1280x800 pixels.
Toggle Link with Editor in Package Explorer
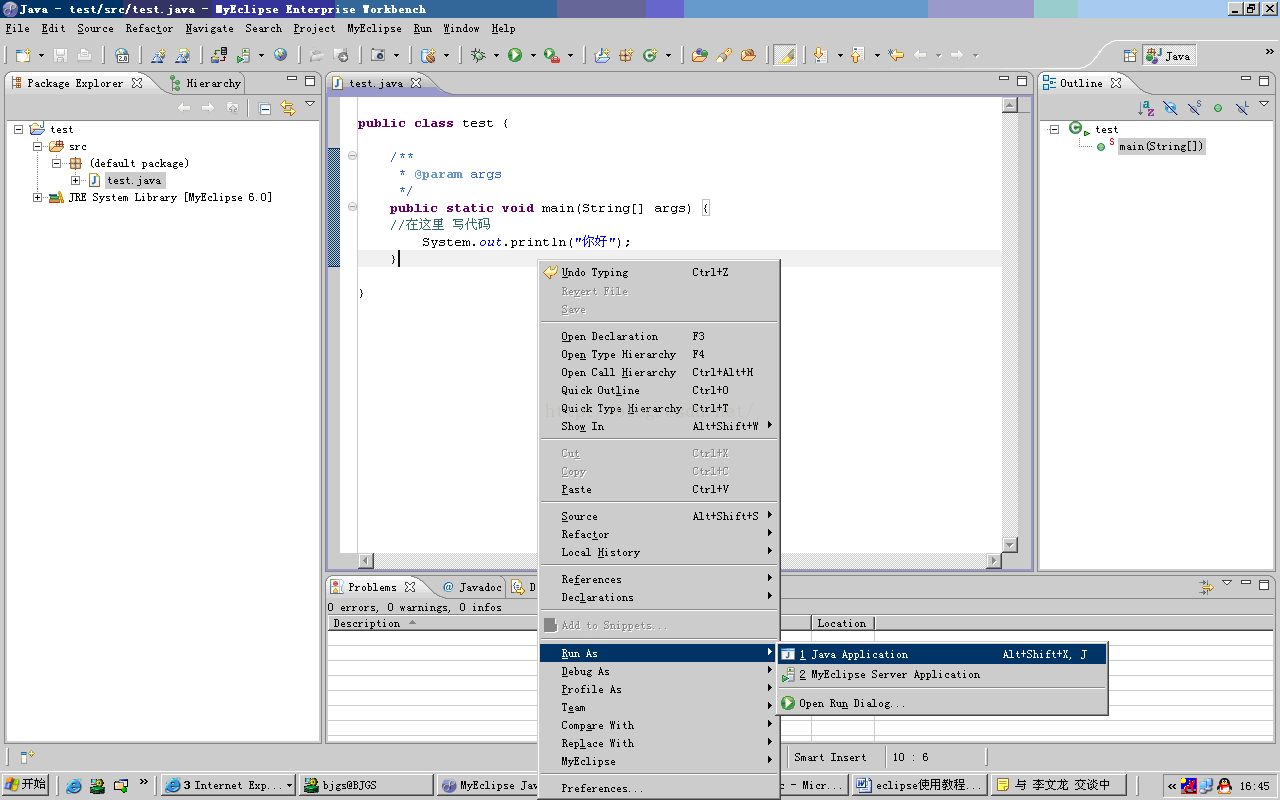(x=288, y=108)
